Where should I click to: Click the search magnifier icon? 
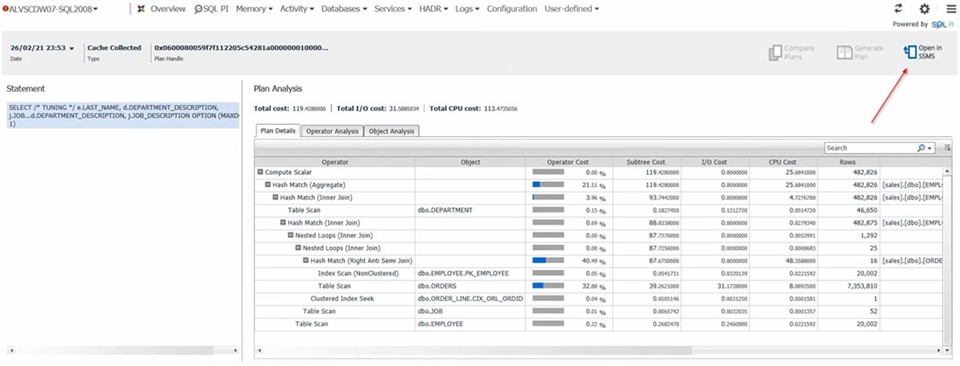click(921, 148)
